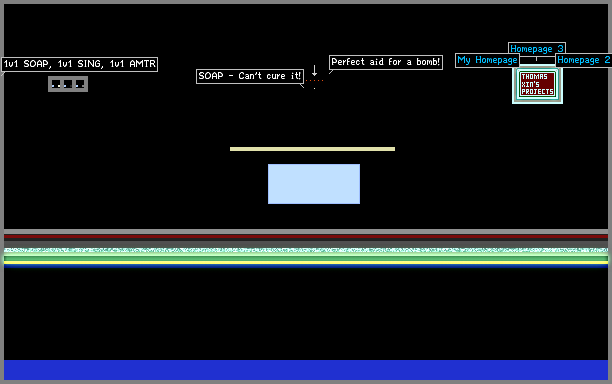Open the Homepage 2 link sign

coord(584,60)
